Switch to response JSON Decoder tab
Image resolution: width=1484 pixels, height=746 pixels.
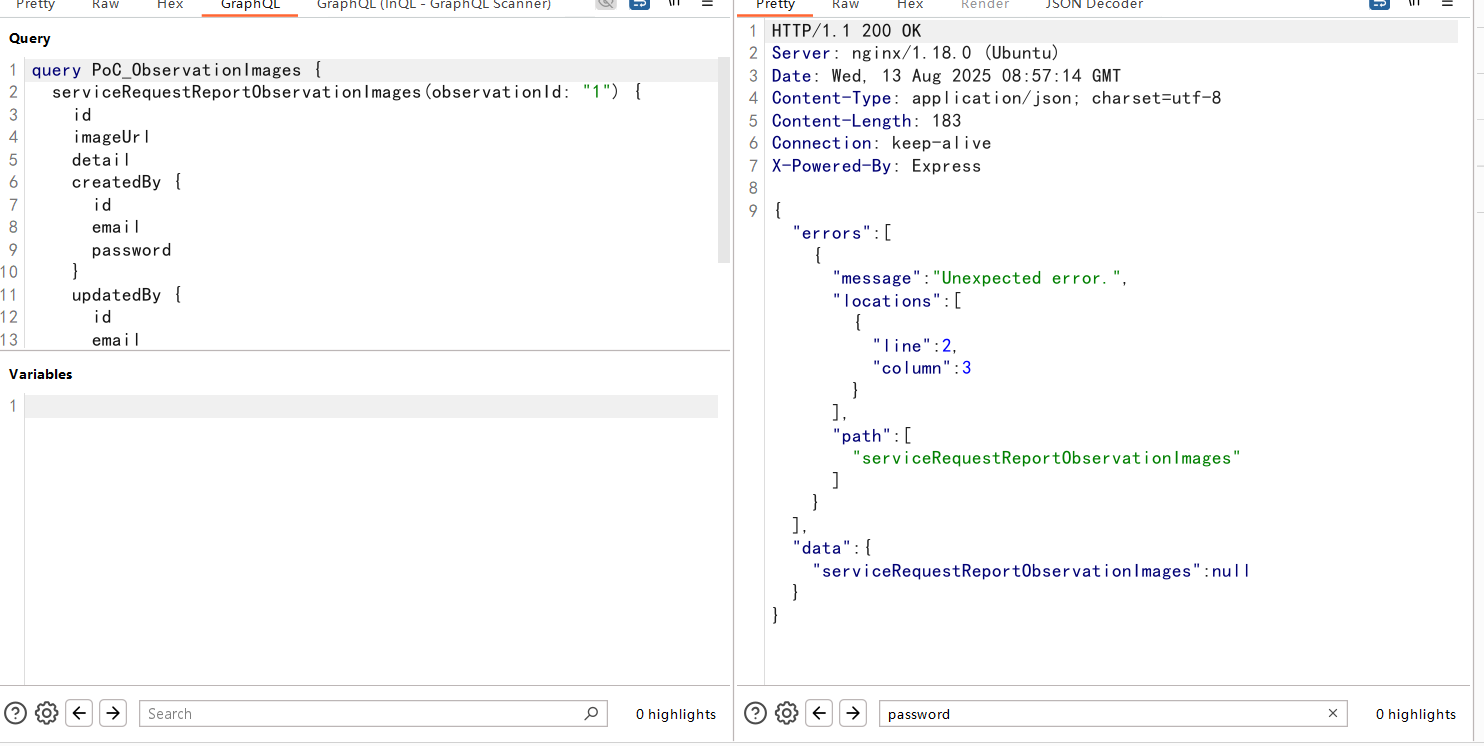(x=1094, y=5)
